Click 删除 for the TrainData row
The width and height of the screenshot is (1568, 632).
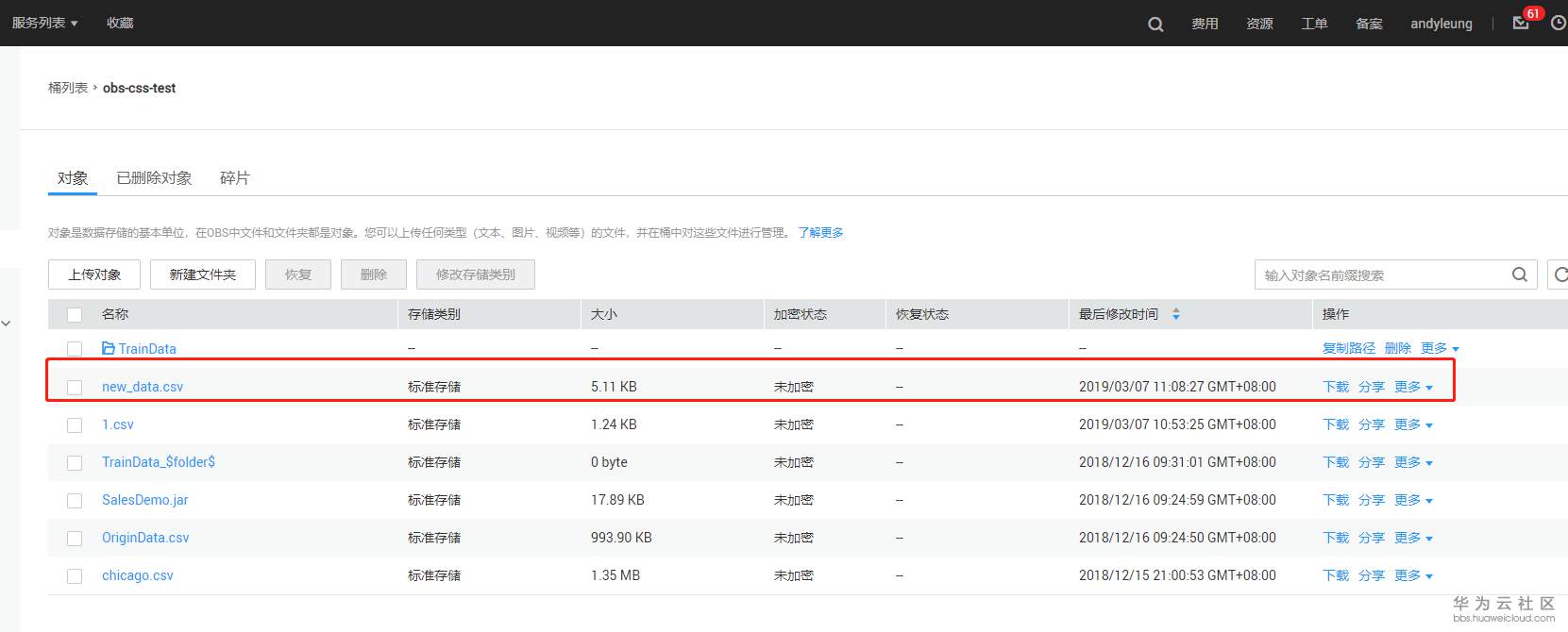[x=1398, y=348]
